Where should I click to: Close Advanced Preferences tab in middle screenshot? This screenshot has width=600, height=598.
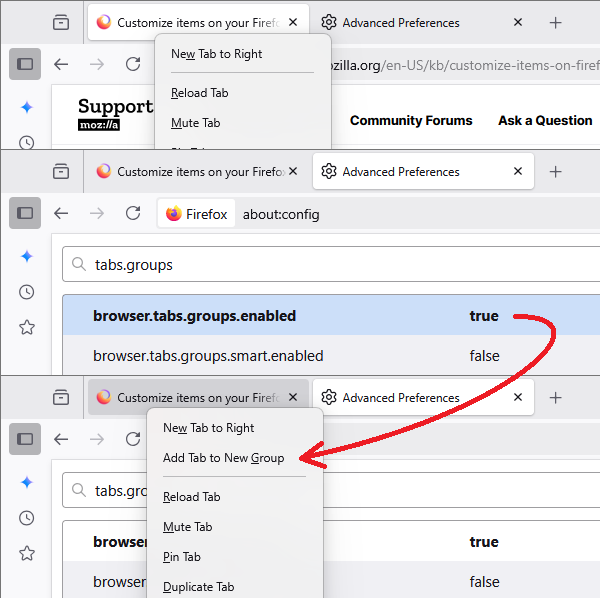click(x=518, y=171)
